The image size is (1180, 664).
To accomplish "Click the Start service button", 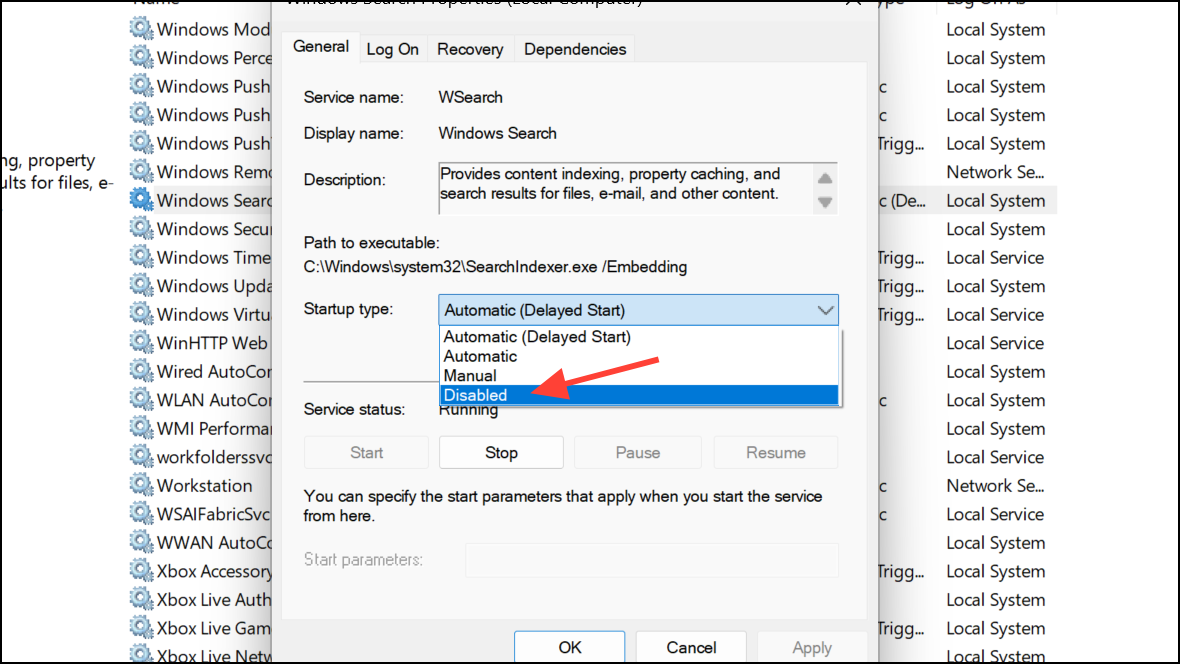I will [366, 452].
